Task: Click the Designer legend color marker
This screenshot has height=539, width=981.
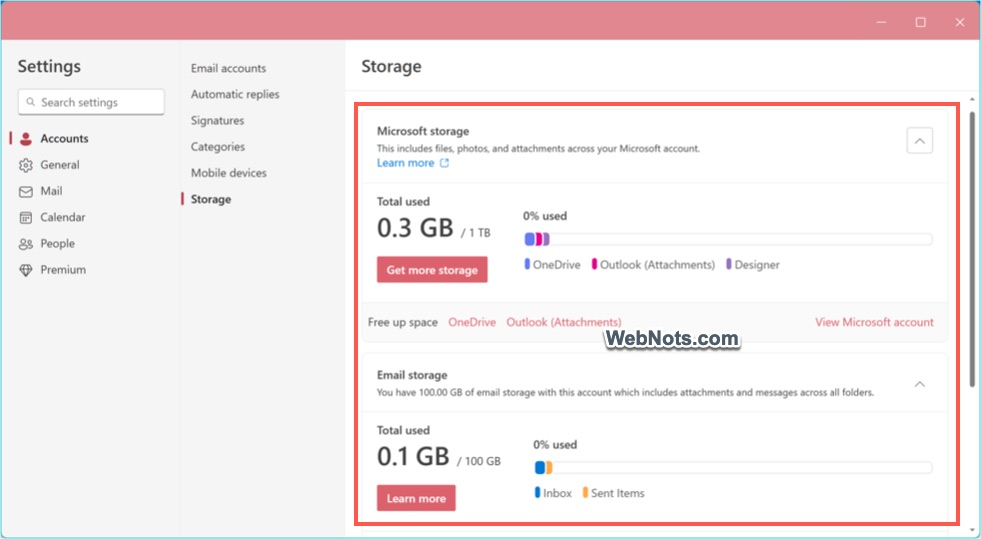Action: coord(729,264)
